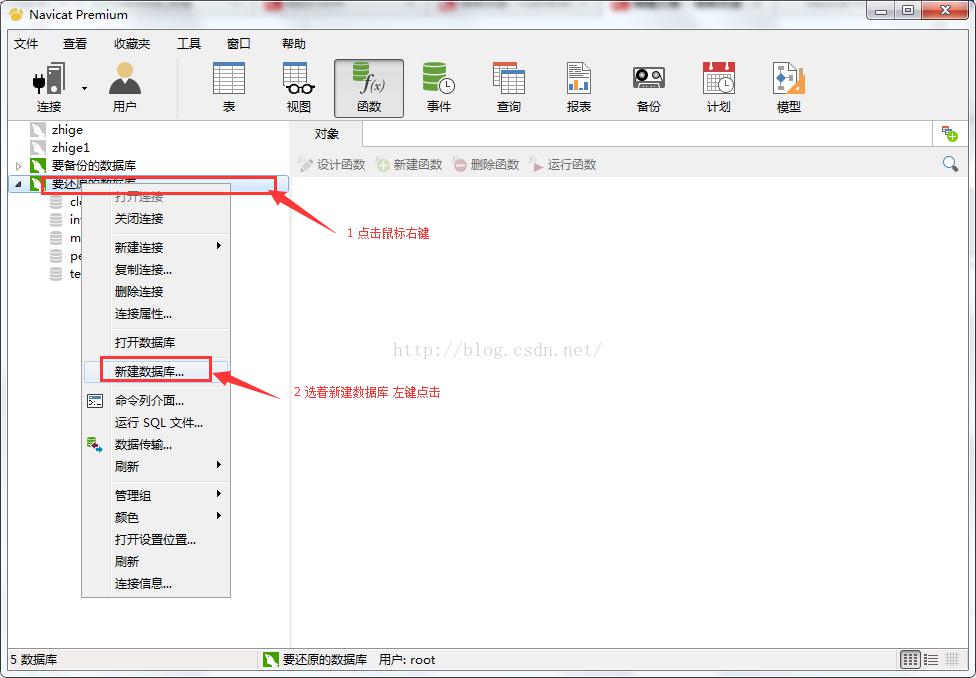Screen dimensions: 976x678
Task: Select the 对象 tab
Action: [327, 134]
